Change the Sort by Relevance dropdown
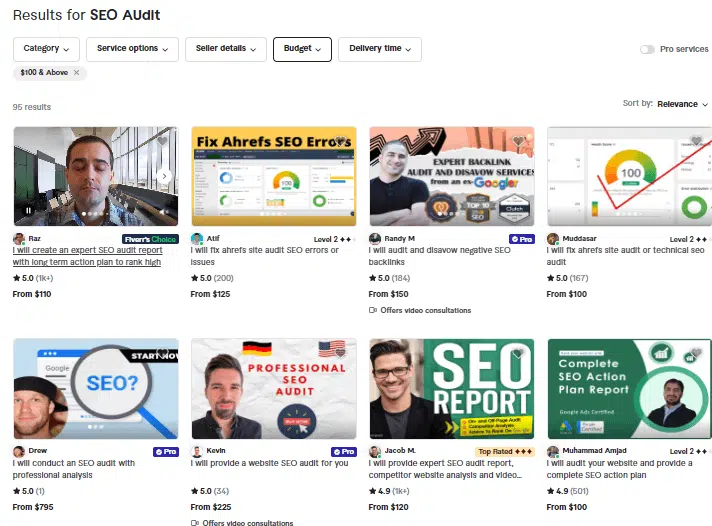This screenshot has width=712, height=526. pos(682,104)
